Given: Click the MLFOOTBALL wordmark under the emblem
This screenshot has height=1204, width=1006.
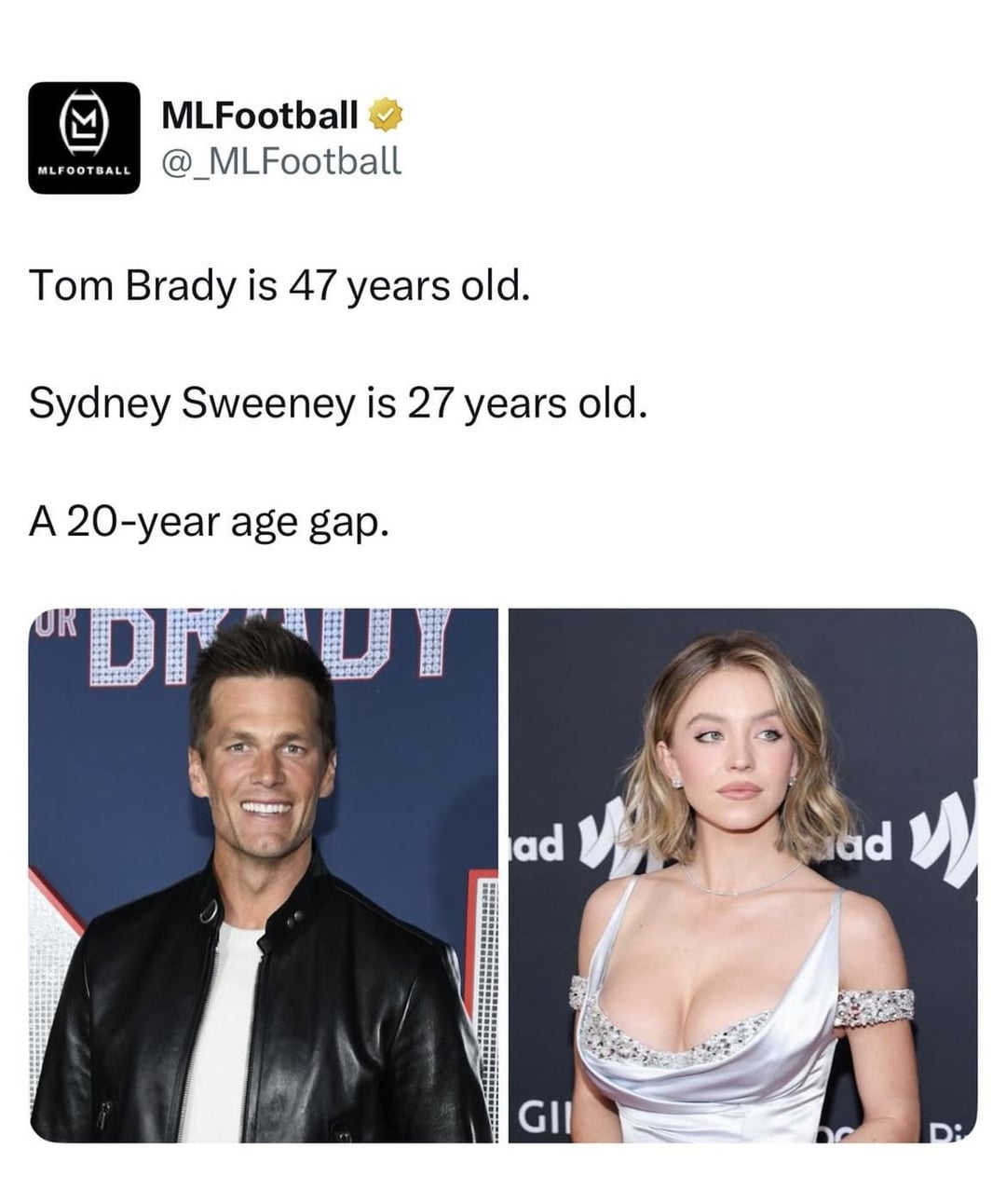Looking at the screenshot, I should tap(84, 172).
